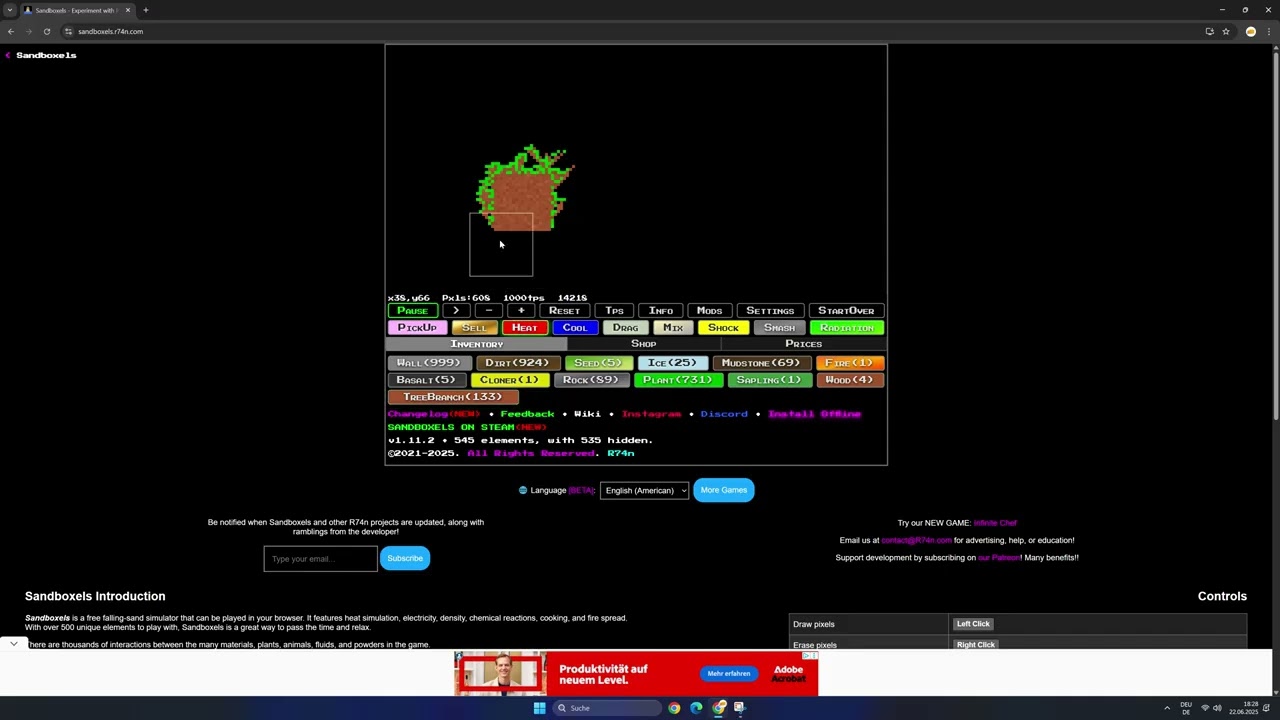Click the StartOver button

(x=846, y=311)
